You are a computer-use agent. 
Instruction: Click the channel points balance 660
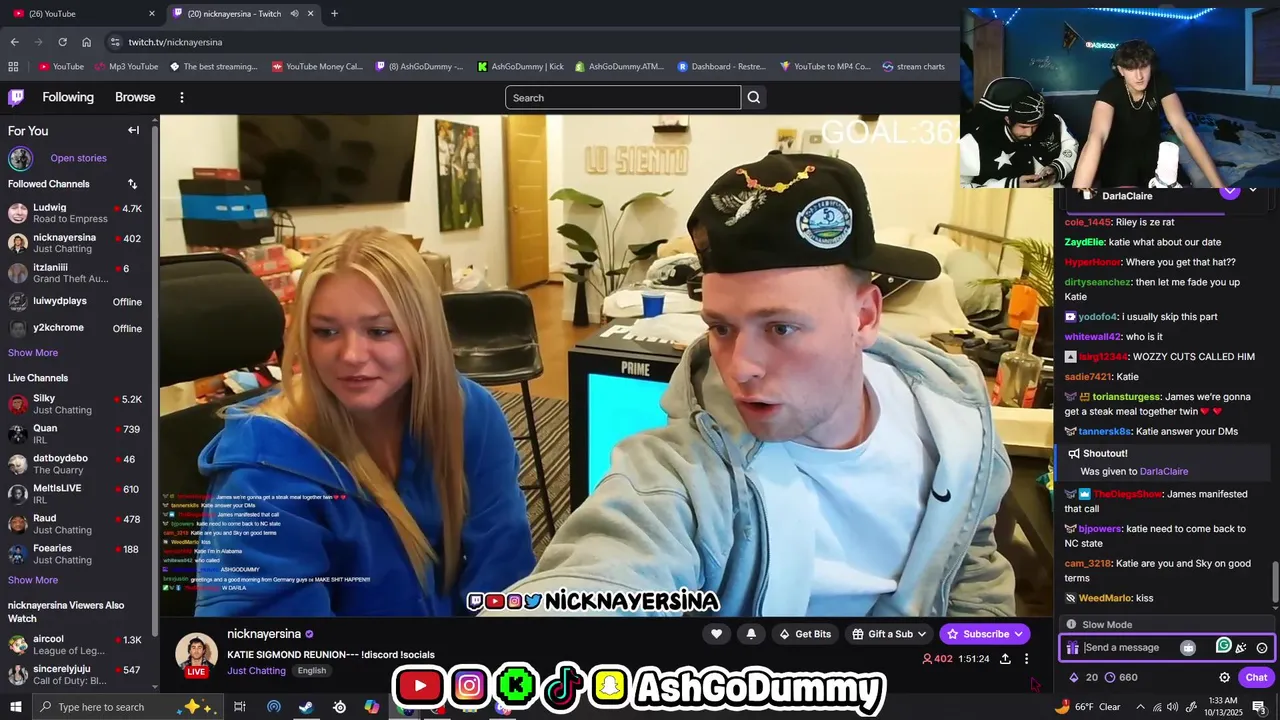pyautogui.click(x=1121, y=677)
